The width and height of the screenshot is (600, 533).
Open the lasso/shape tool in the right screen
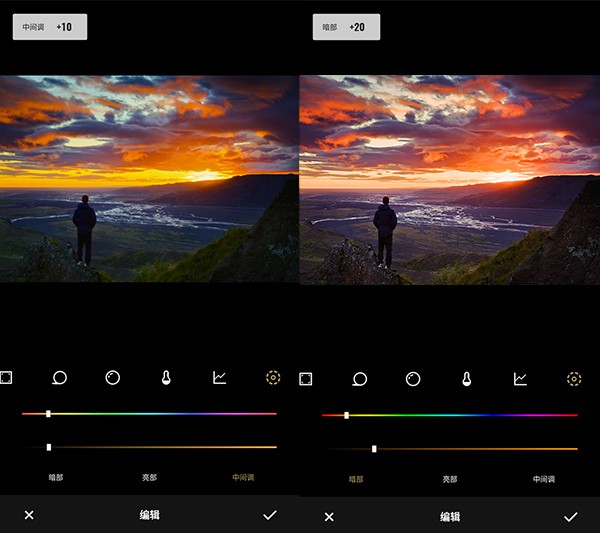[360, 379]
